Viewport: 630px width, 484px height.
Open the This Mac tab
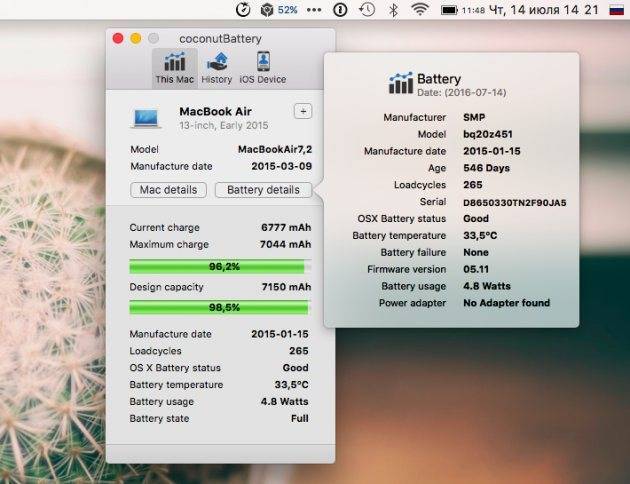pyautogui.click(x=175, y=67)
